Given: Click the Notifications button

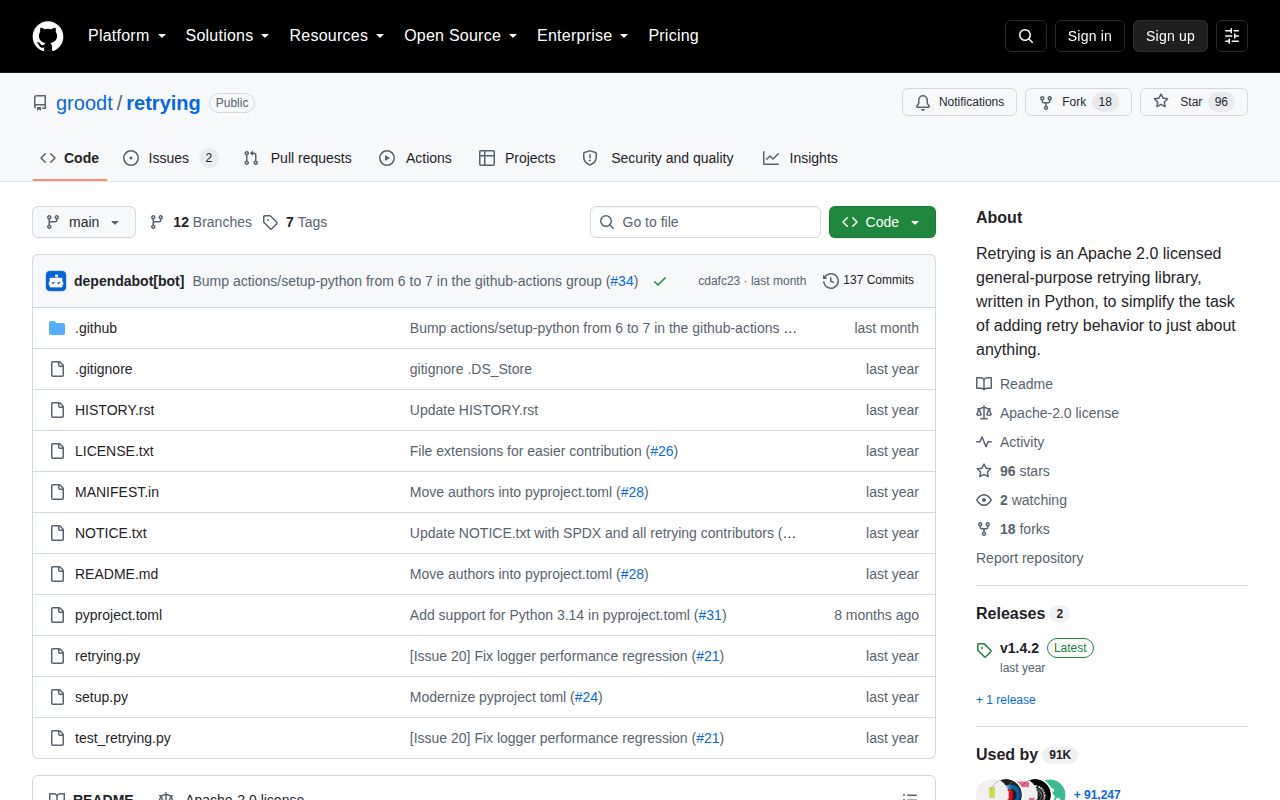Looking at the screenshot, I should tap(959, 102).
